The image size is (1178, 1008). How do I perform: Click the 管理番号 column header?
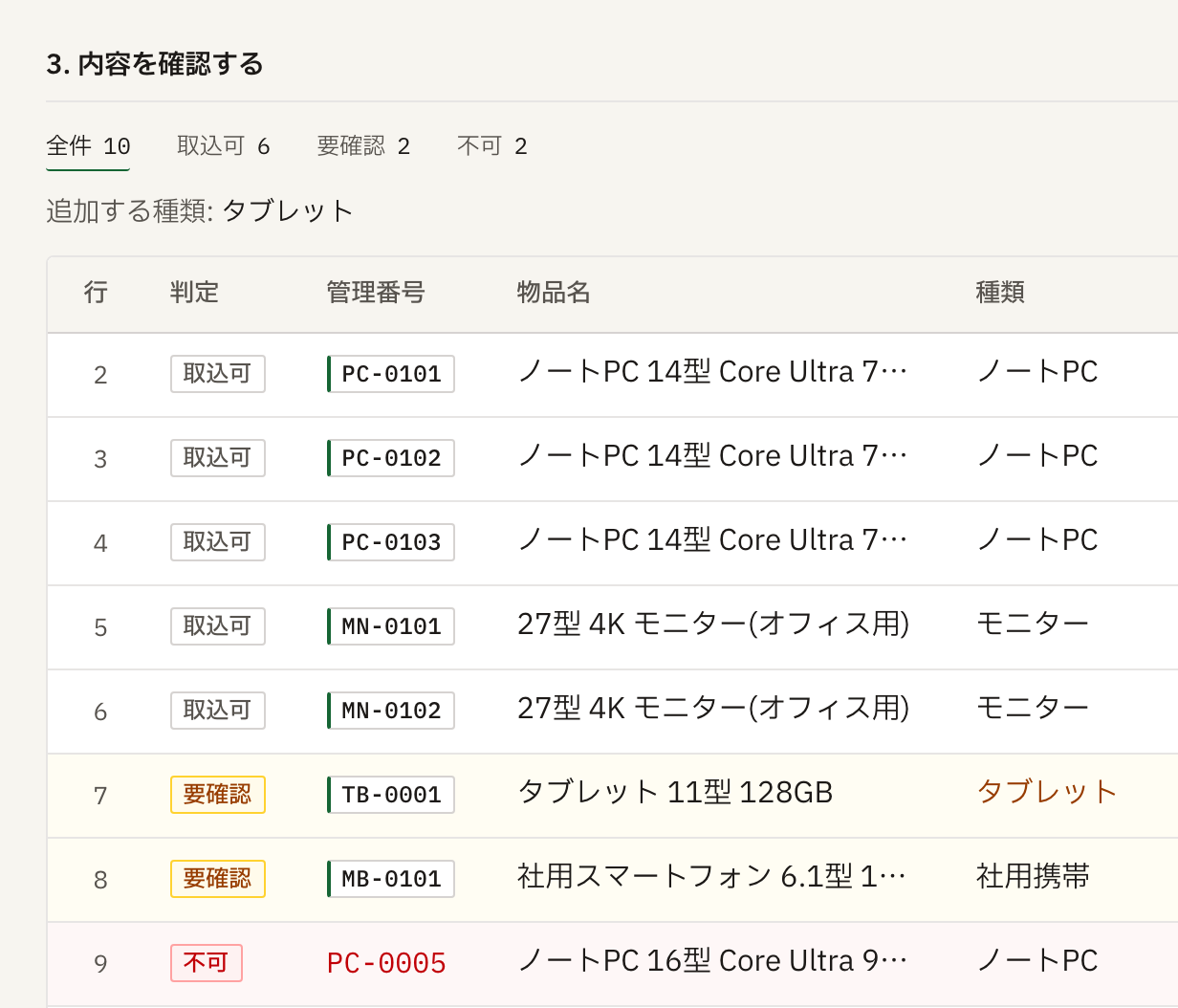376,293
